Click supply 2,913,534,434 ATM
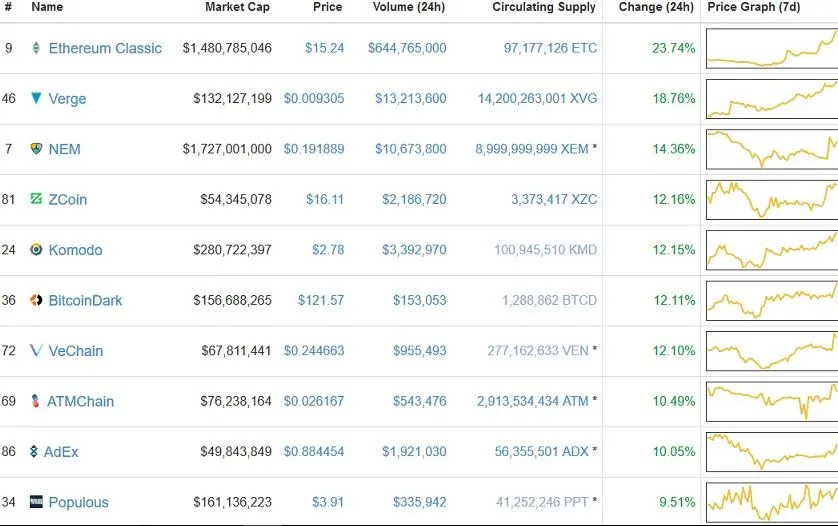838x526 pixels. pos(532,401)
